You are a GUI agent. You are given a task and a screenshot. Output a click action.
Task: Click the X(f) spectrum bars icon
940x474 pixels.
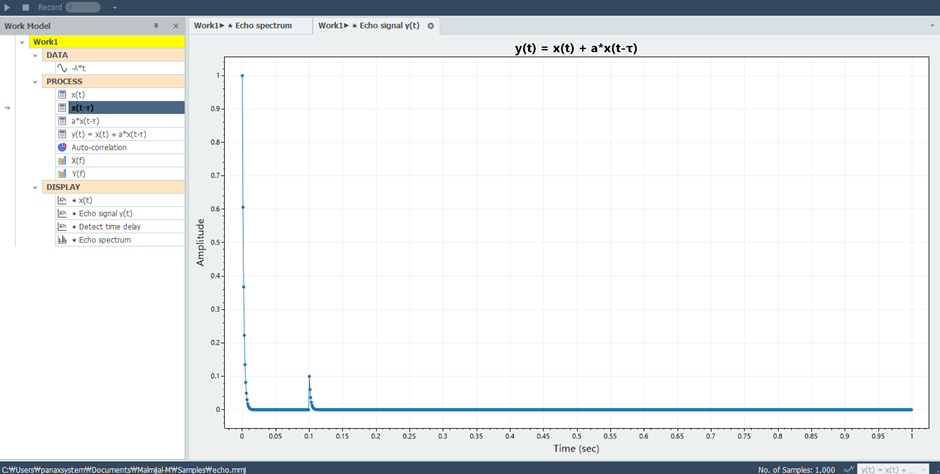coord(62,161)
